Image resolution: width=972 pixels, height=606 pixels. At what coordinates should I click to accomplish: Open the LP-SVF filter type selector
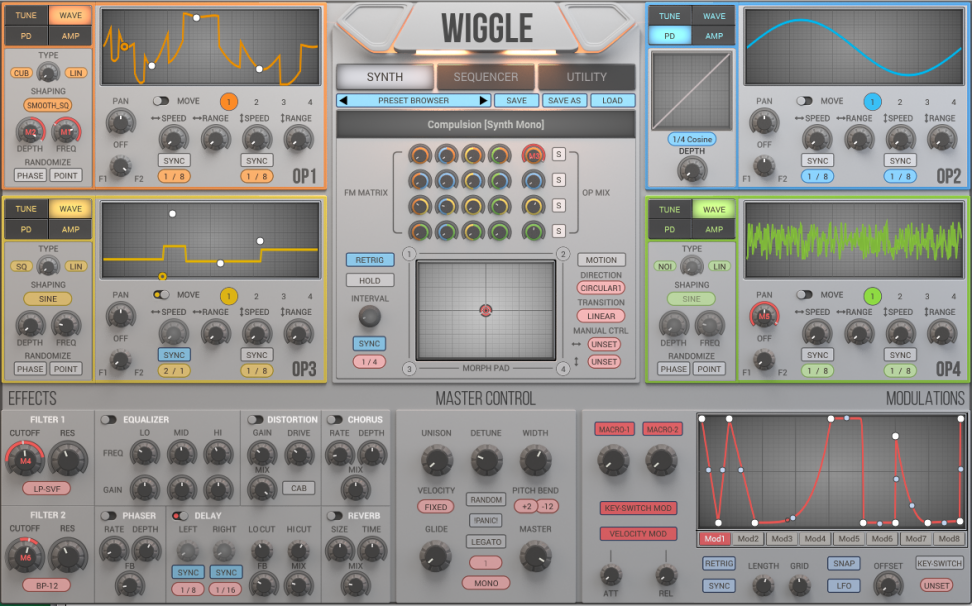[47, 489]
